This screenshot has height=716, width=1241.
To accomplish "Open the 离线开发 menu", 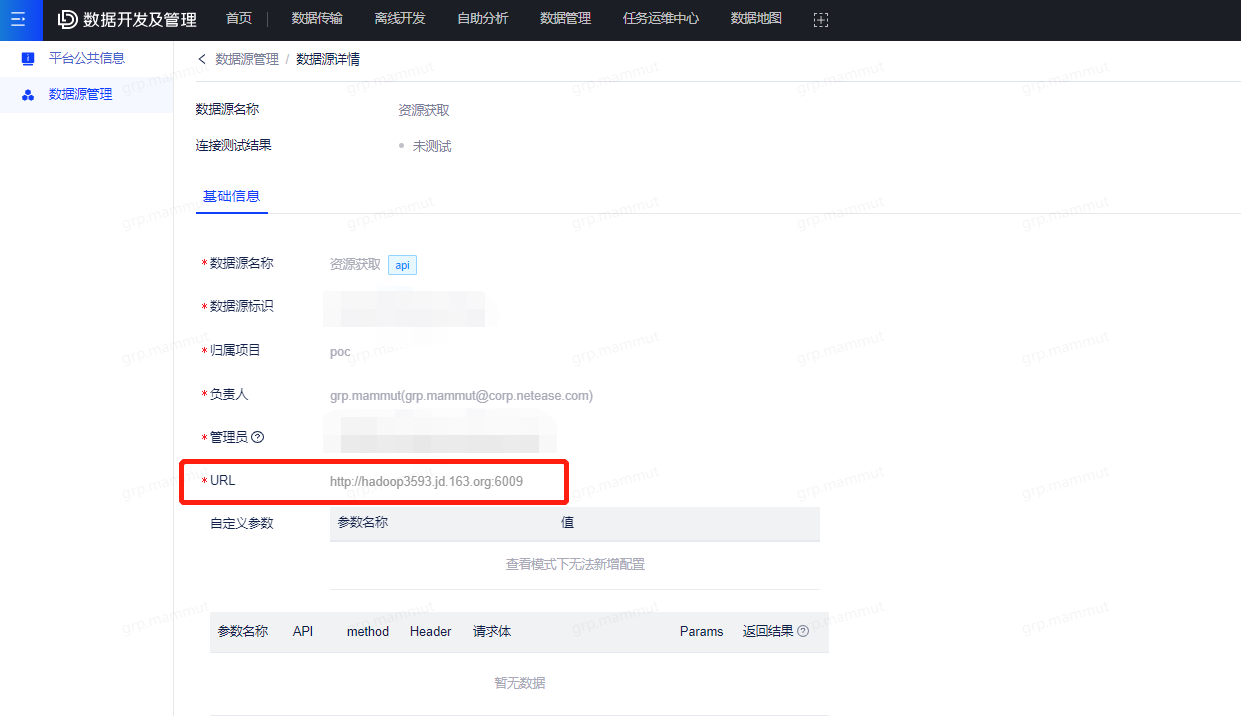I will click(400, 19).
